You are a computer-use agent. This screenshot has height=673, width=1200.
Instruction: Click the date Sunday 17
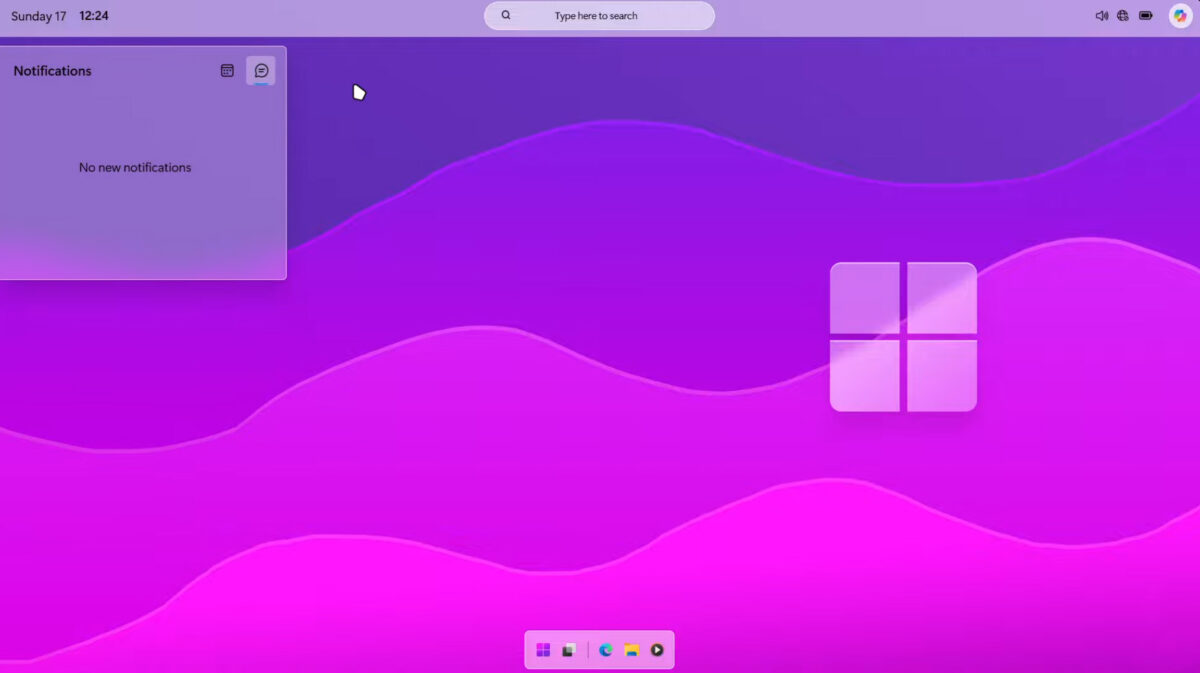click(38, 16)
